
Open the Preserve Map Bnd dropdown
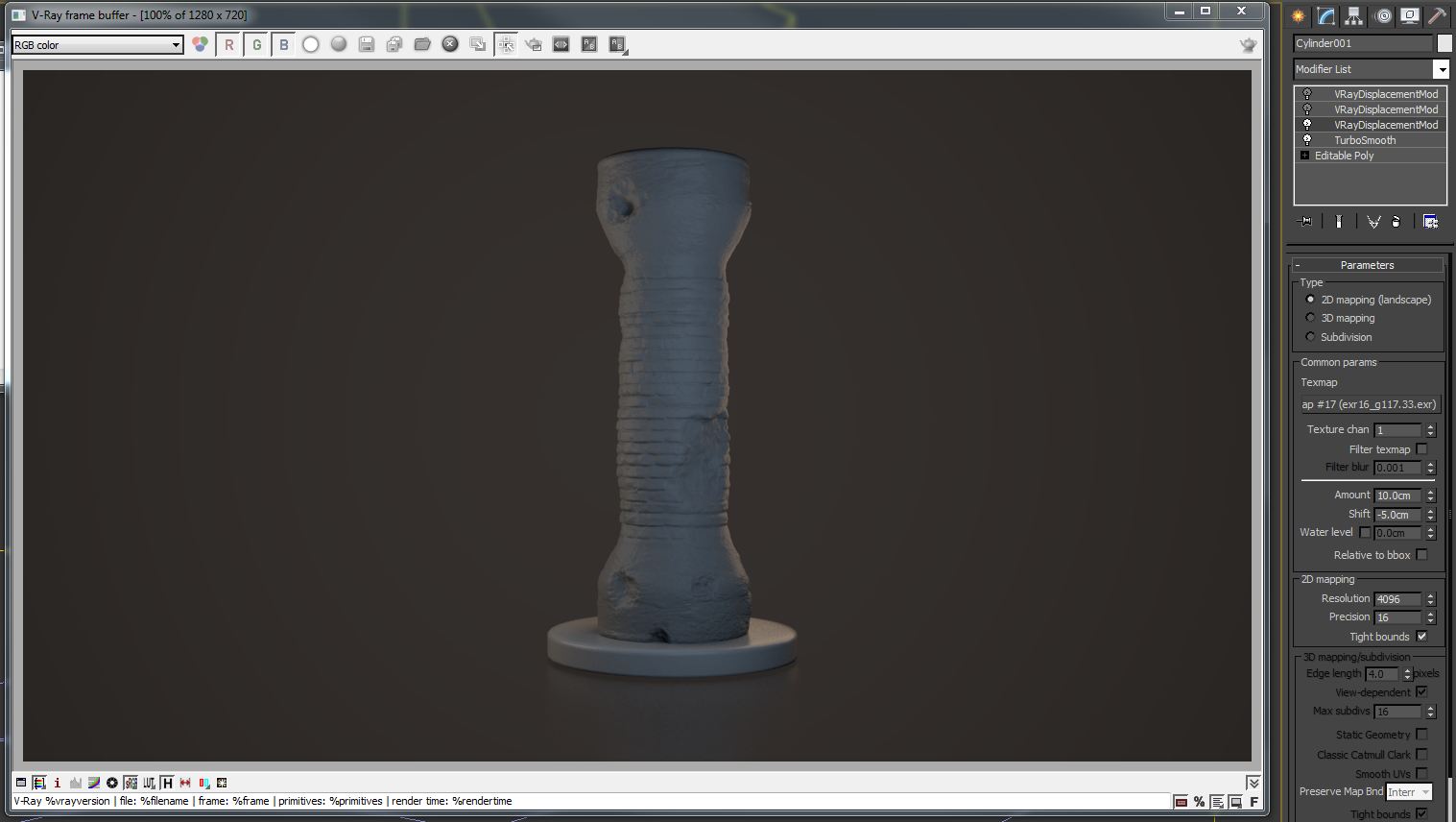pyautogui.click(x=1409, y=792)
